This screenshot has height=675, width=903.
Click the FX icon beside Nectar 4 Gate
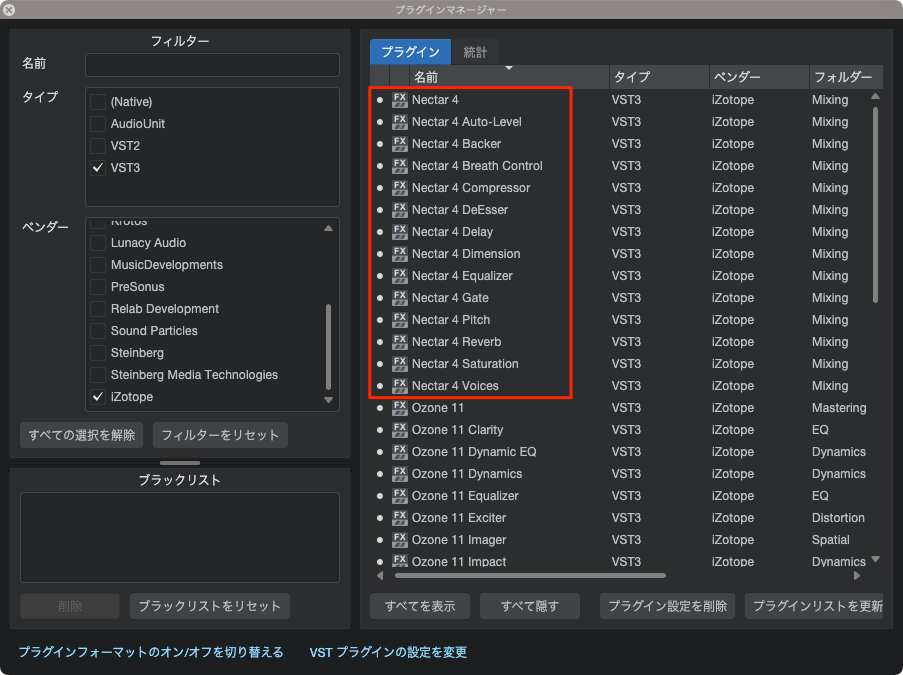coord(400,298)
